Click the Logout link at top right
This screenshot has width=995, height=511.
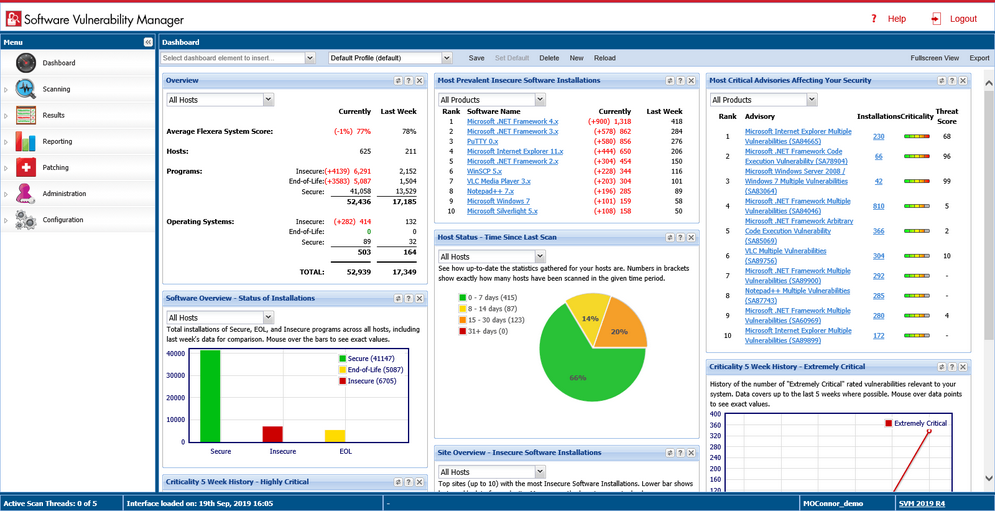click(x=962, y=19)
